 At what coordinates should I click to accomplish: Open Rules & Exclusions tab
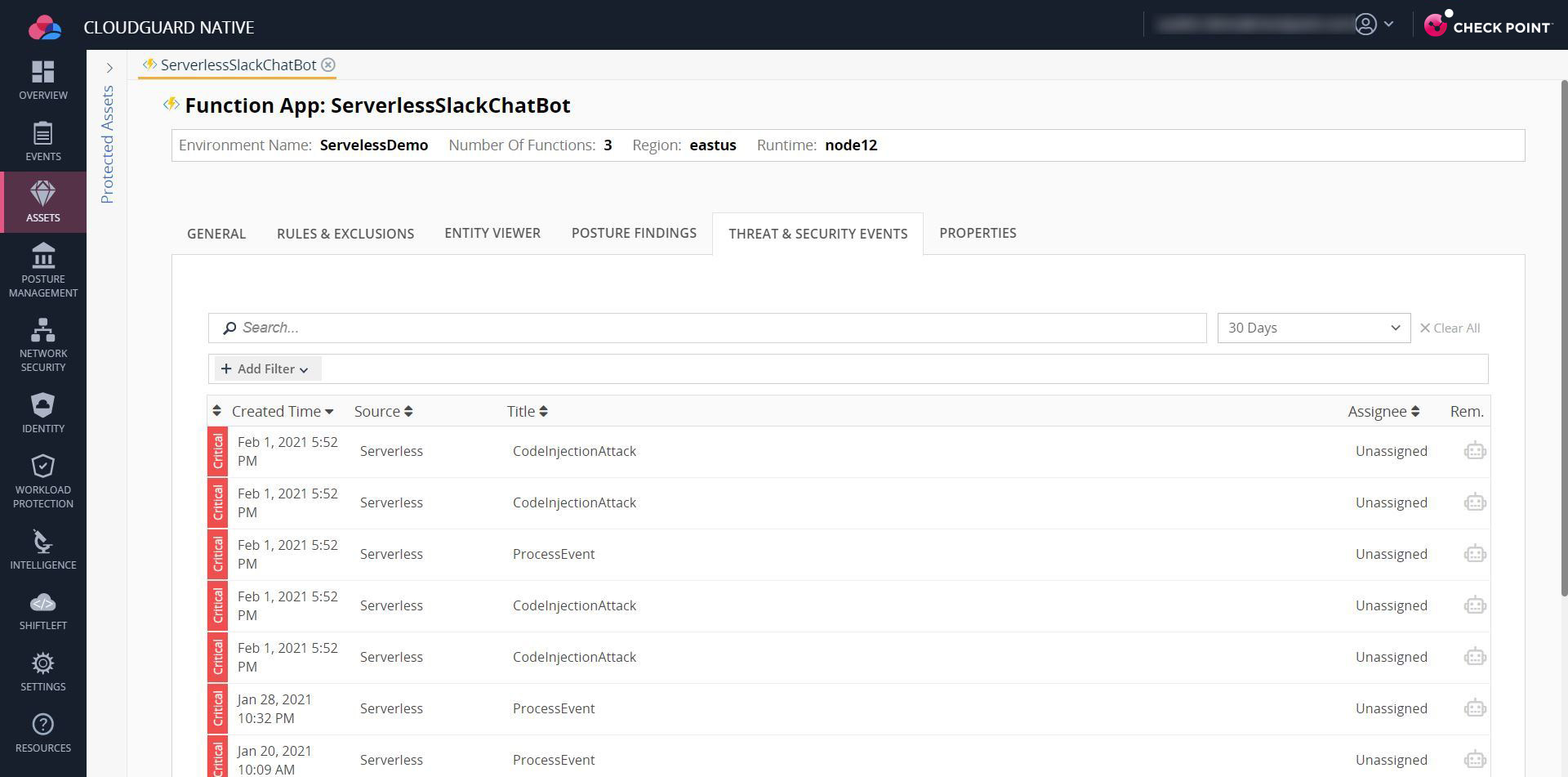345,234
